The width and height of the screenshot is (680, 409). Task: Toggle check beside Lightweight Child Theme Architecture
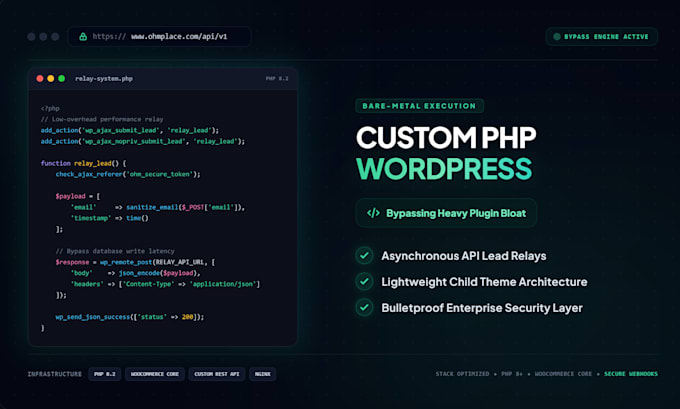pos(364,282)
